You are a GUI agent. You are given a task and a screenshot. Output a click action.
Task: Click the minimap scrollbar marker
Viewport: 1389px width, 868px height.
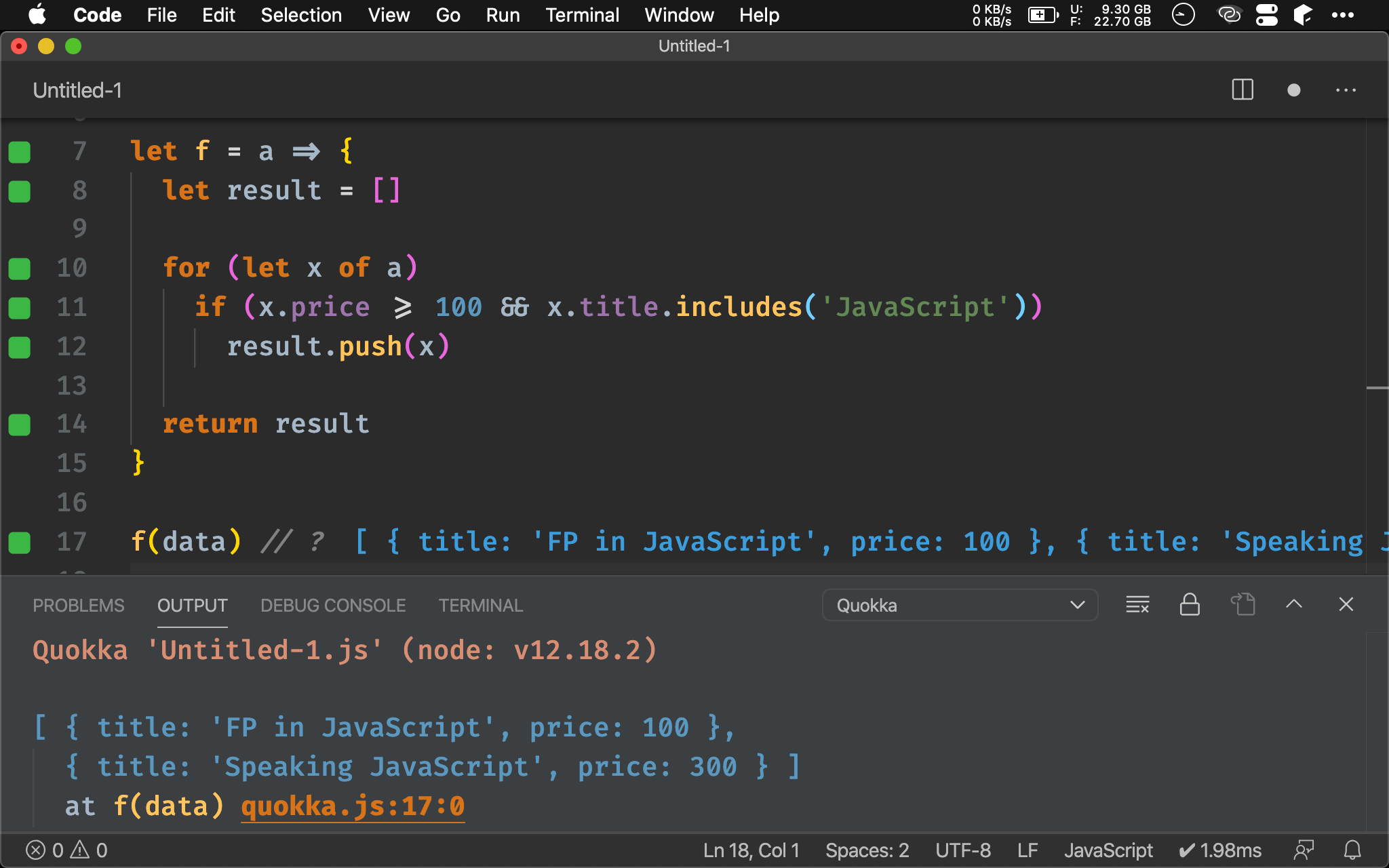click(x=1377, y=388)
